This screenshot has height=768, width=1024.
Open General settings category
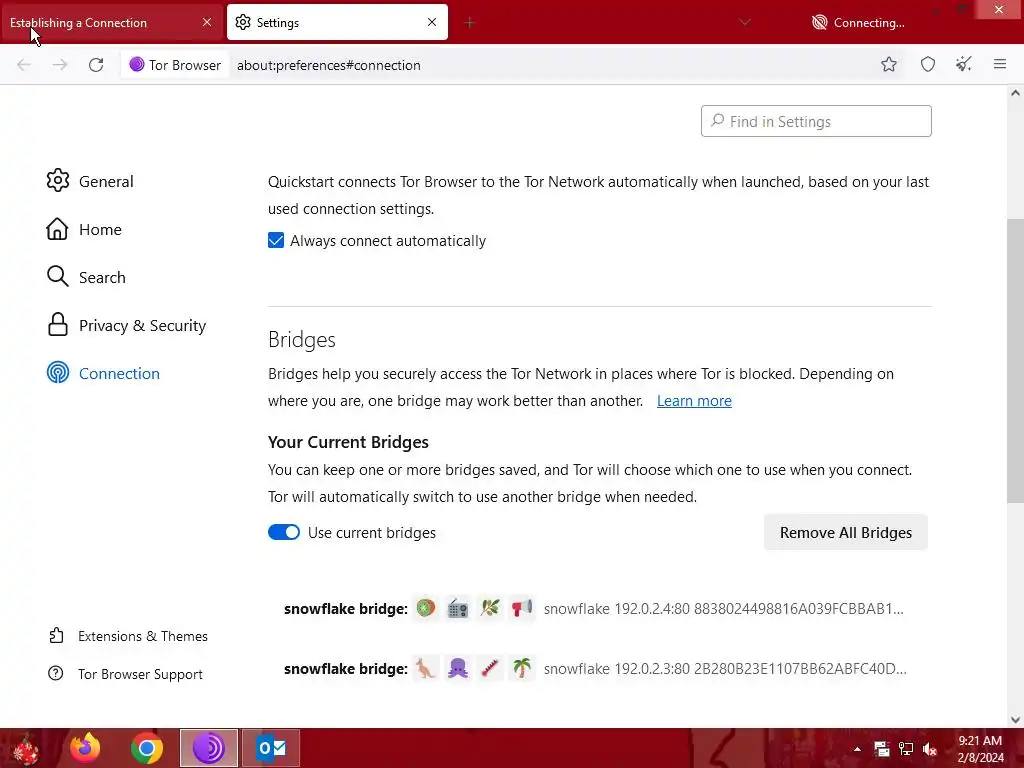click(x=90, y=181)
